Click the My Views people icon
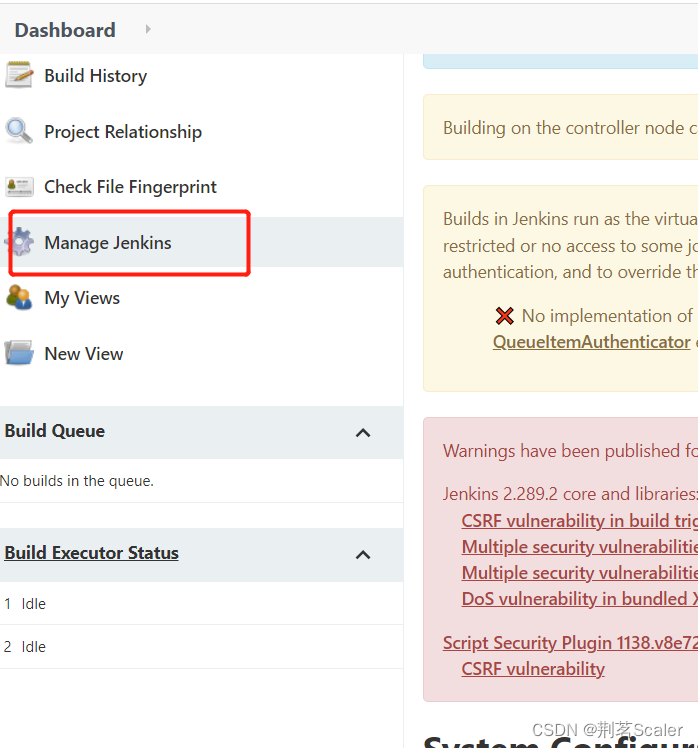The width and height of the screenshot is (698, 748). pyautogui.click(x=19, y=297)
